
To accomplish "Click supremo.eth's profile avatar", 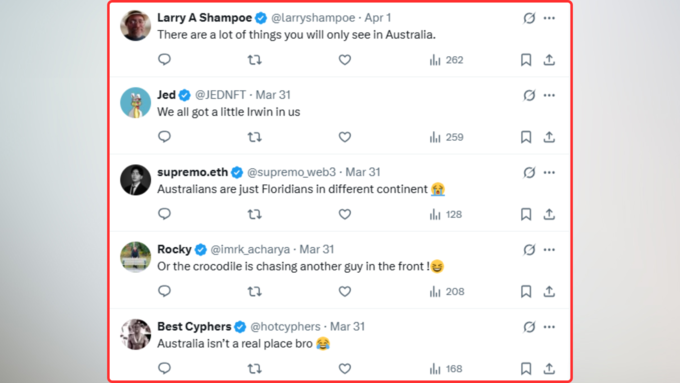I will pos(135,180).
